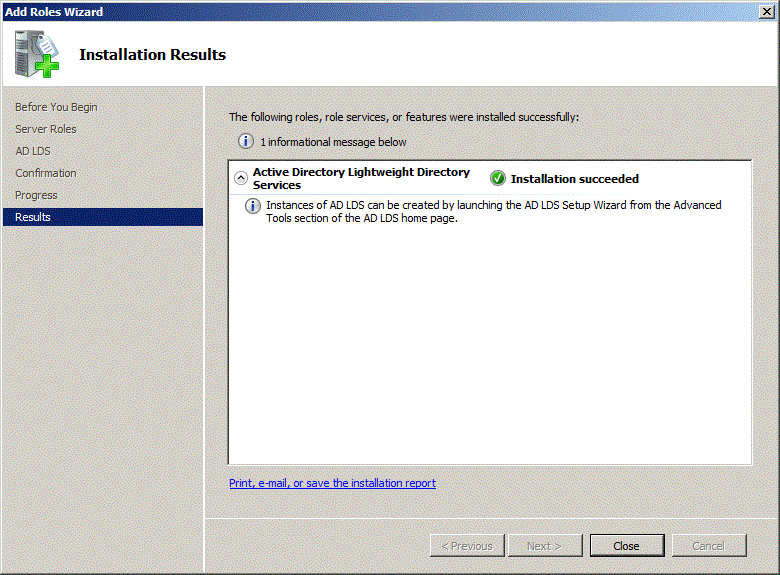This screenshot has width=780, height=575.
Task: Click the Next button
Action: point(545,546)
